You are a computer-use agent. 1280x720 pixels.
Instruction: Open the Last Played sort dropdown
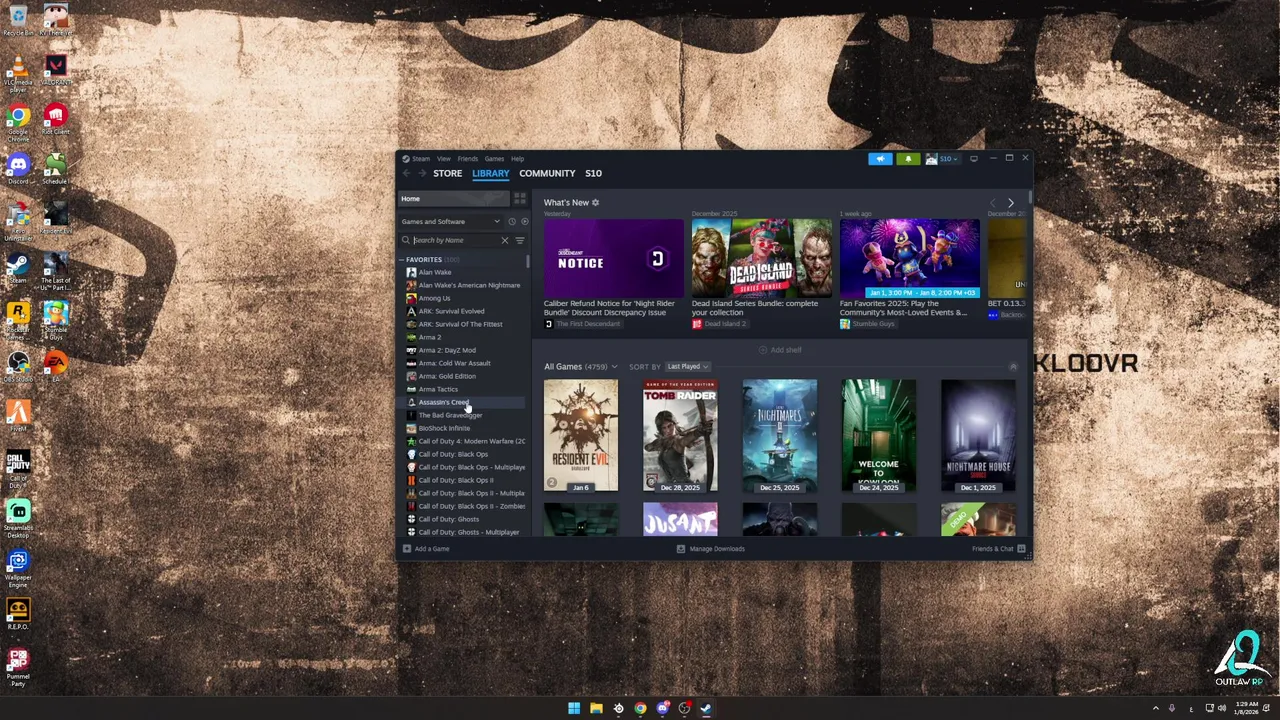[x=687, y=366]
